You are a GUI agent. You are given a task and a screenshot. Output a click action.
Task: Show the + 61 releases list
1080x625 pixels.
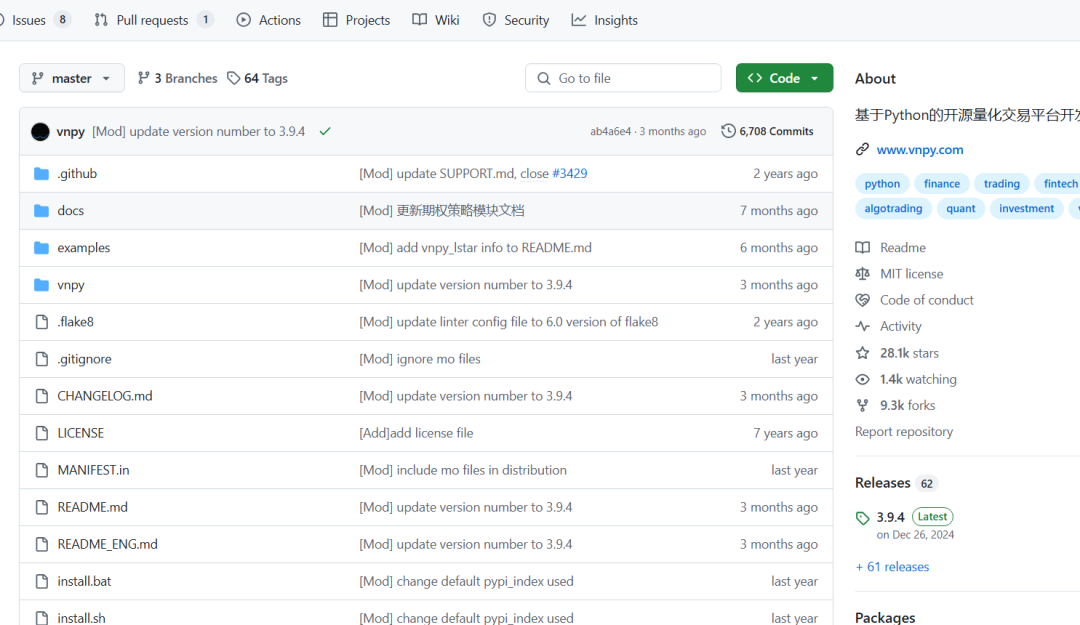click(892, 566)
